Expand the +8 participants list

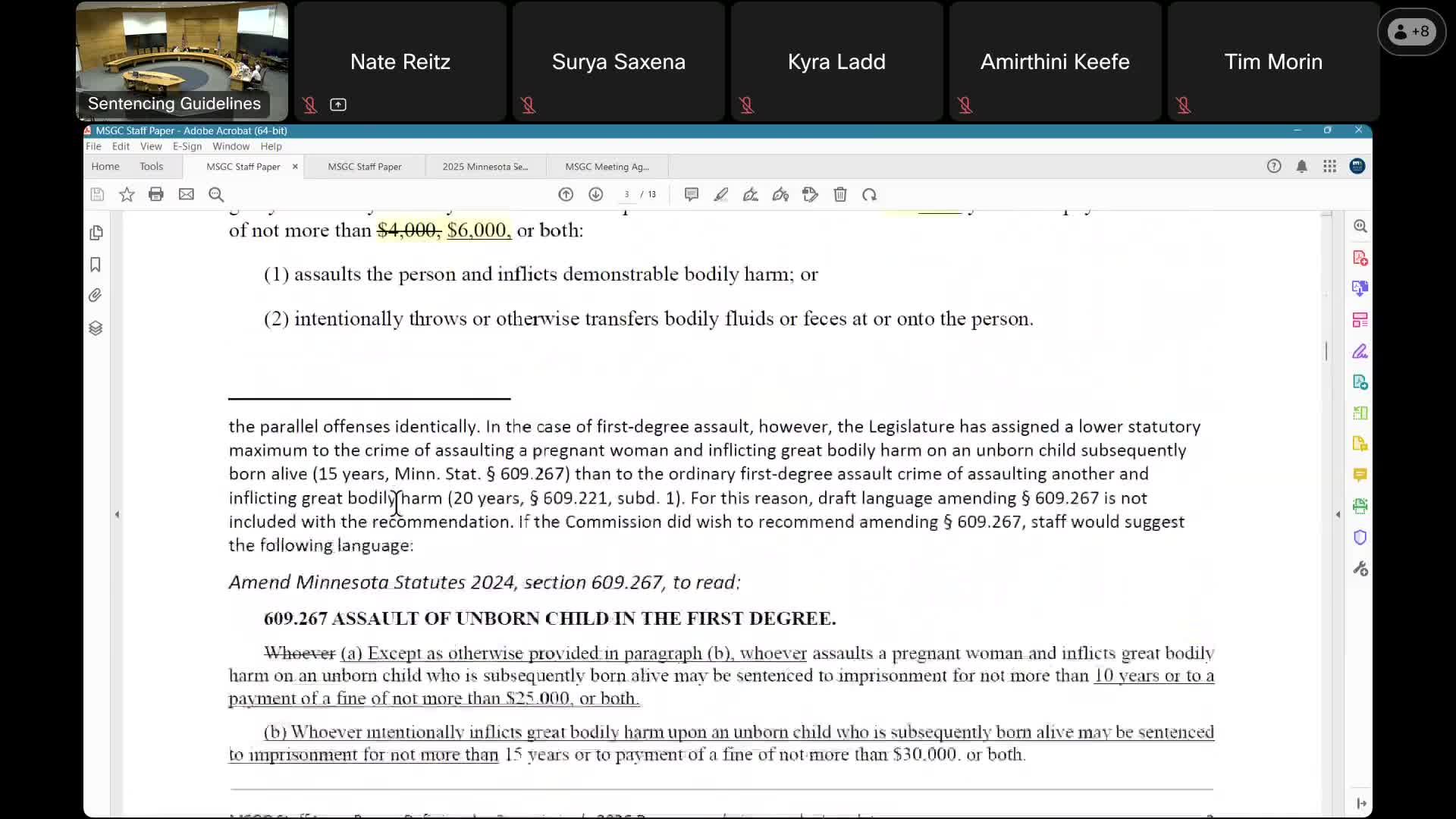coord(1411,32)
